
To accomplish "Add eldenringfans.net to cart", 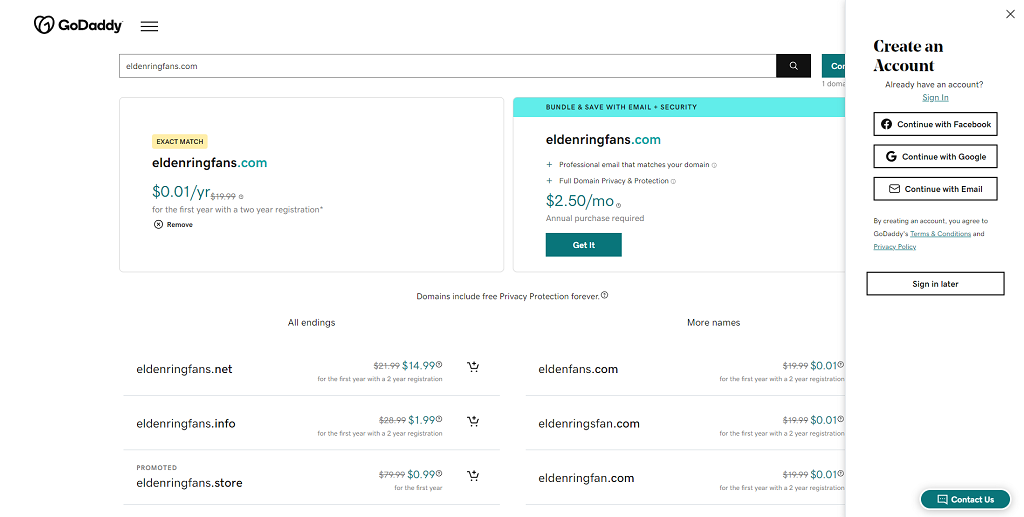I will point(473,367).
